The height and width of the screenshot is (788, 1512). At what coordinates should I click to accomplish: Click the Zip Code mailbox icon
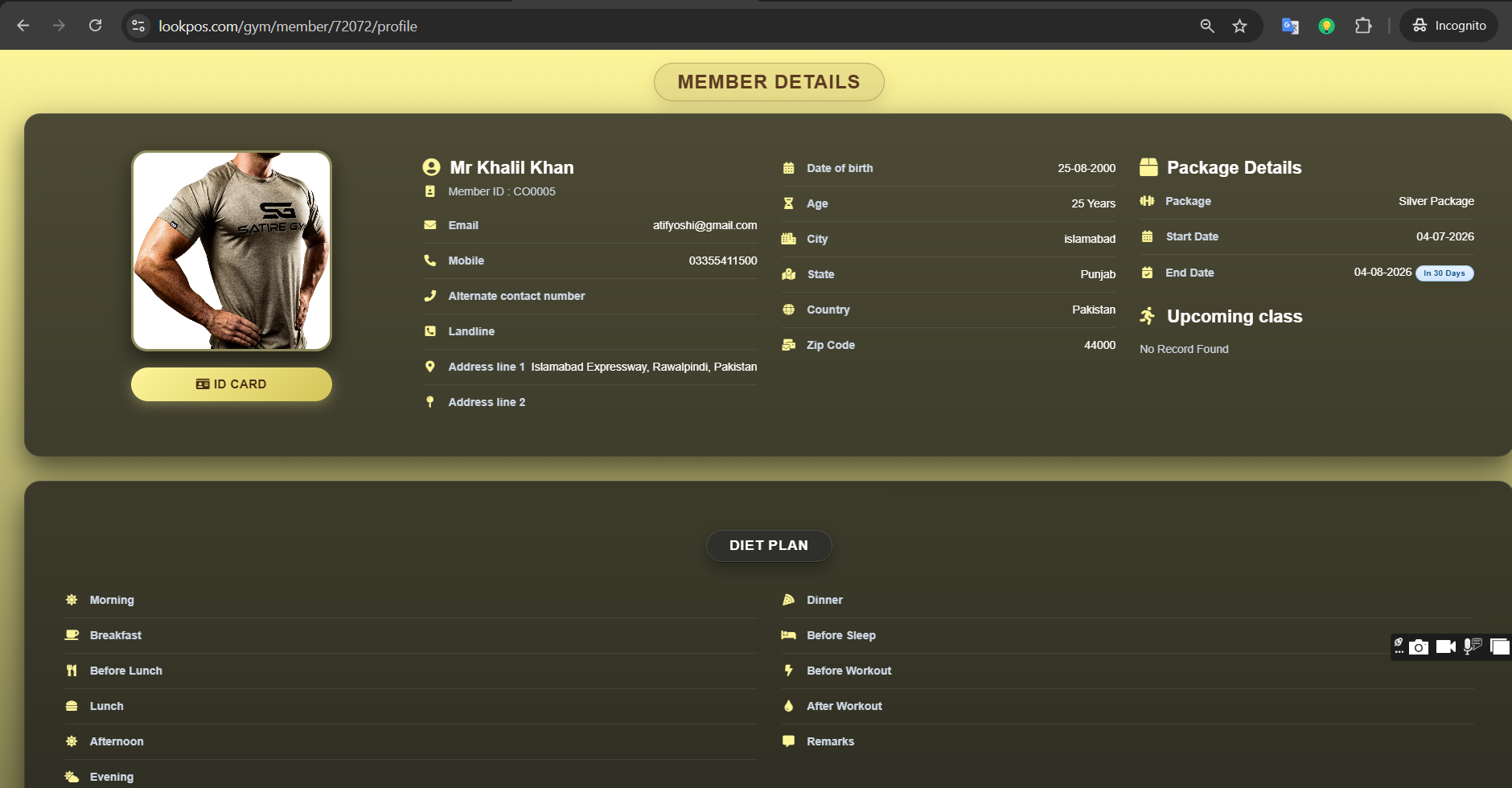(789, 345)
